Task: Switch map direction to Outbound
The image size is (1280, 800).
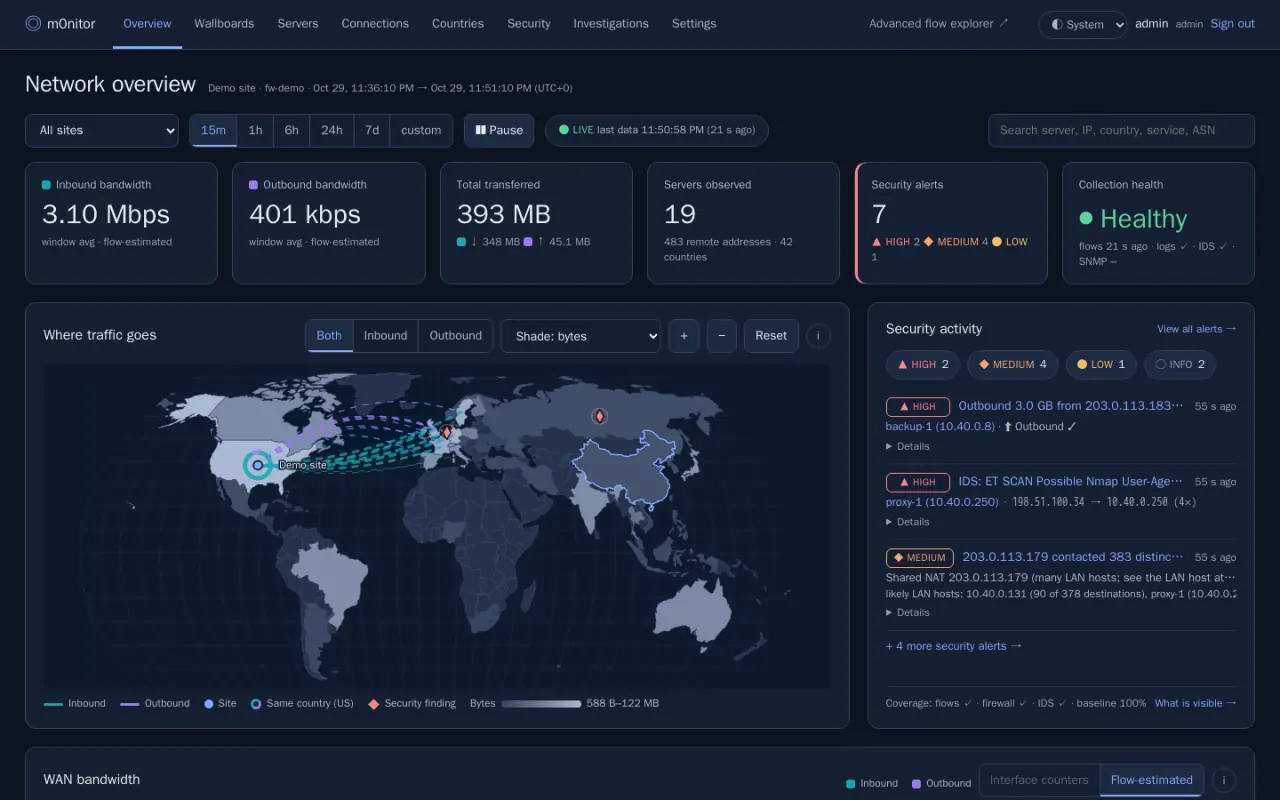Action: tap(456, 336)
